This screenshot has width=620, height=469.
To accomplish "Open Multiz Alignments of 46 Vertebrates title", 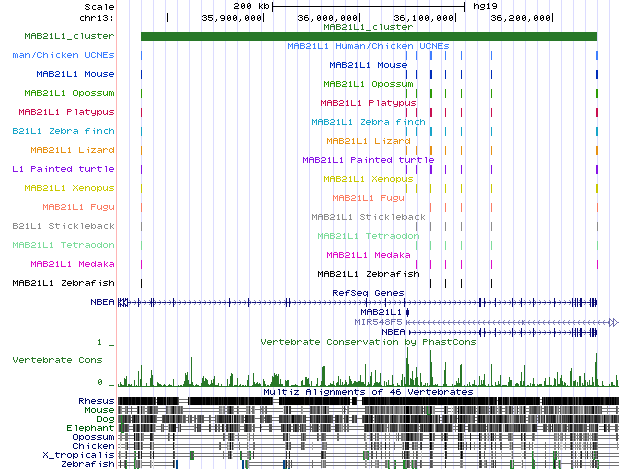I will [368, 392].
